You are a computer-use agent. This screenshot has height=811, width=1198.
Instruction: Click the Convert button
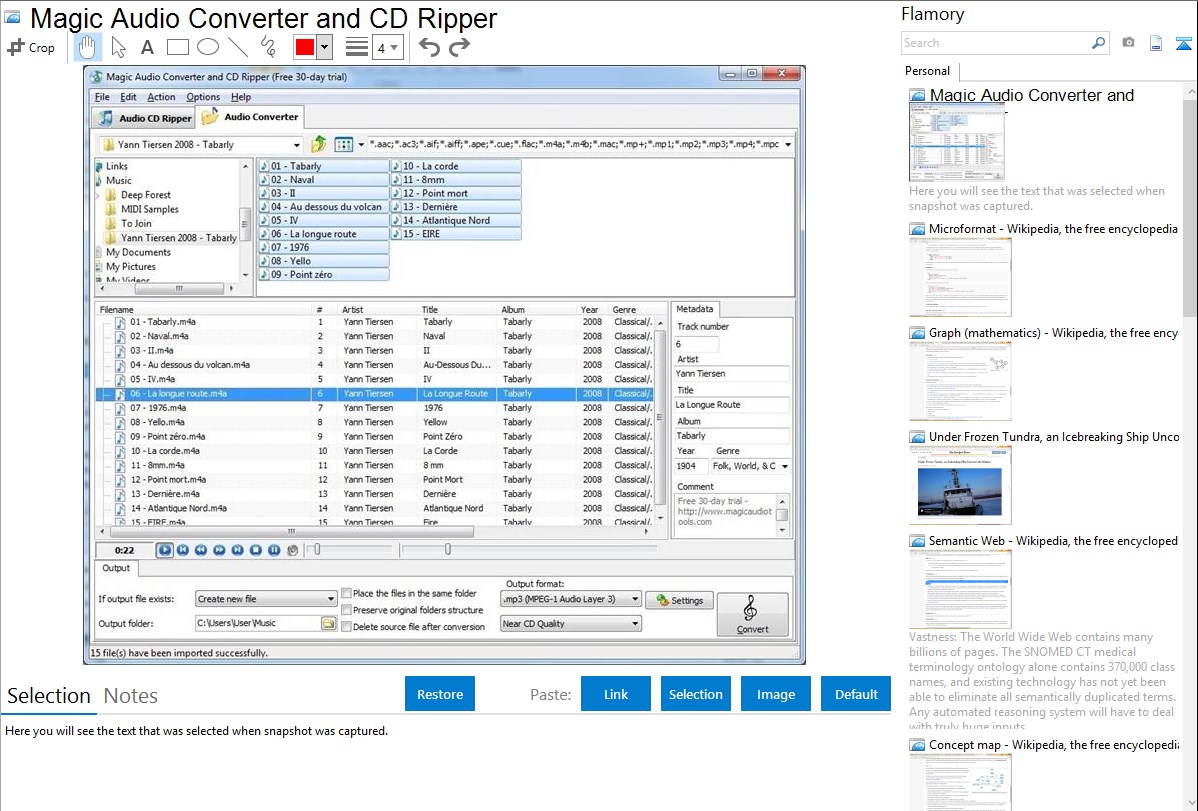pos(753,615)
